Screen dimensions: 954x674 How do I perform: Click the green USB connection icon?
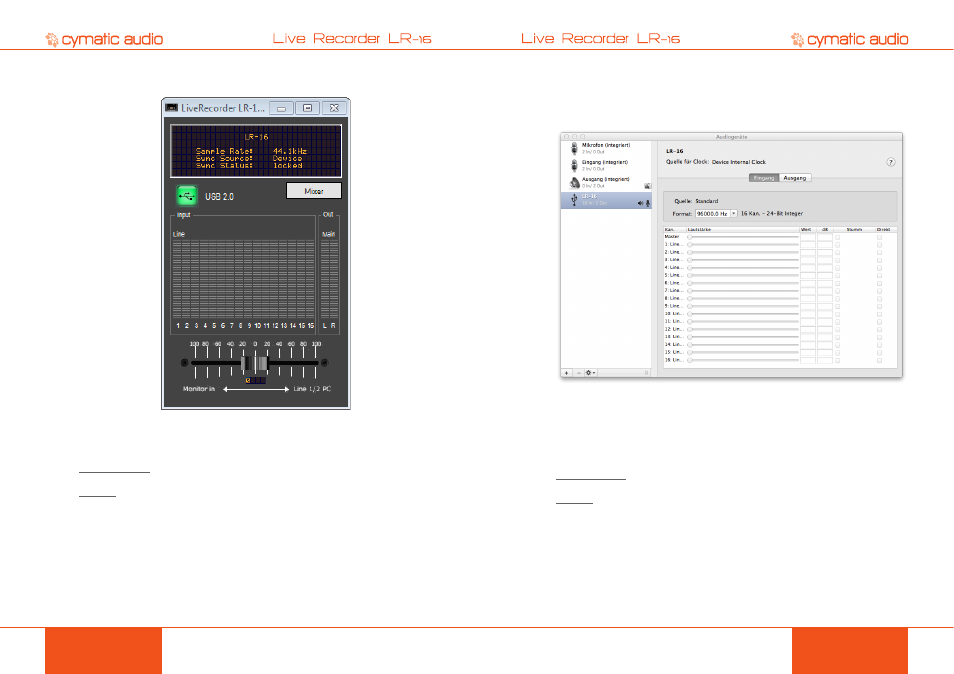tap(187, 196)
